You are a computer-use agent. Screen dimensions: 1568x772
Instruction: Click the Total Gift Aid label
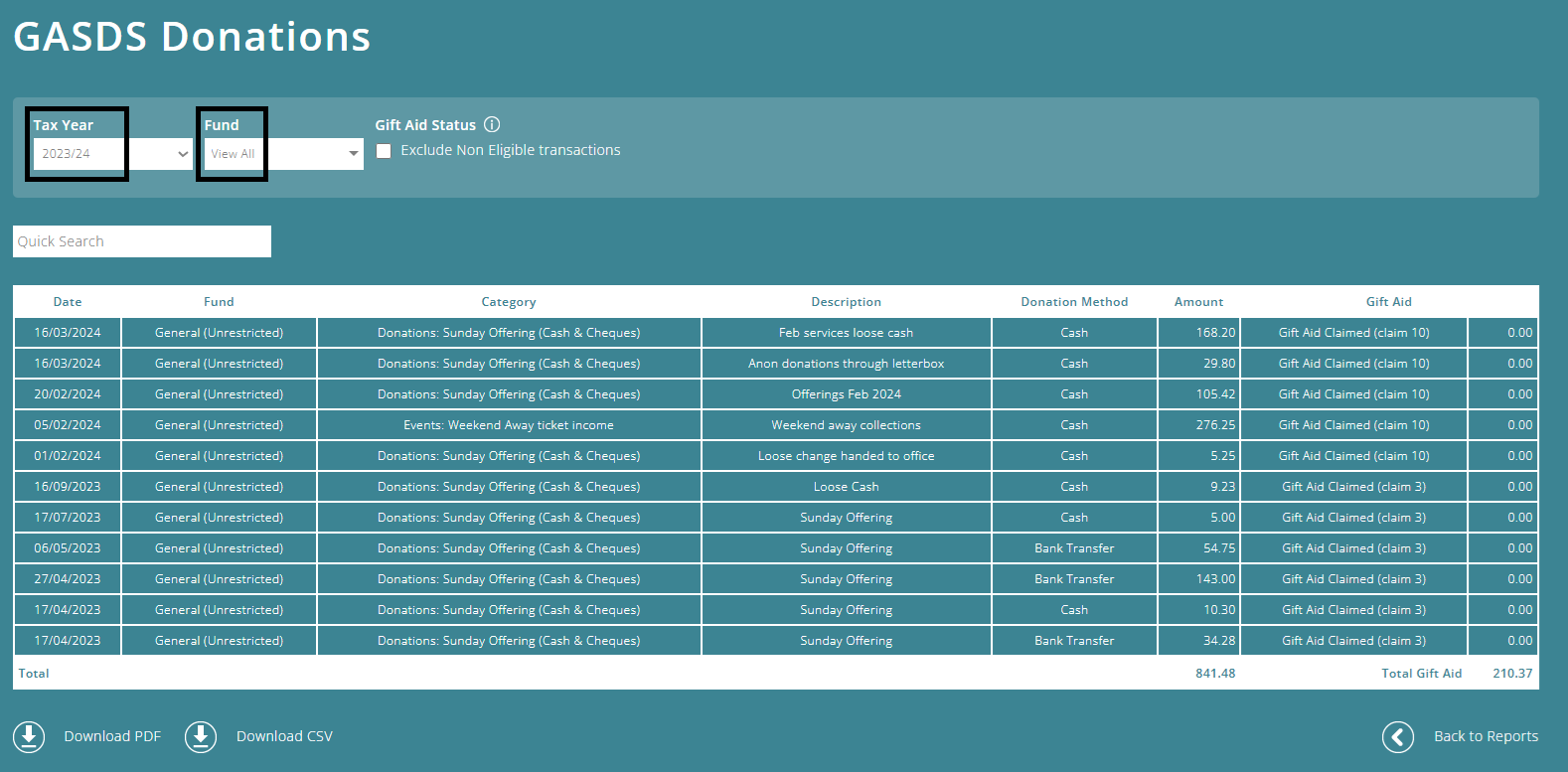pos(1421,674)
